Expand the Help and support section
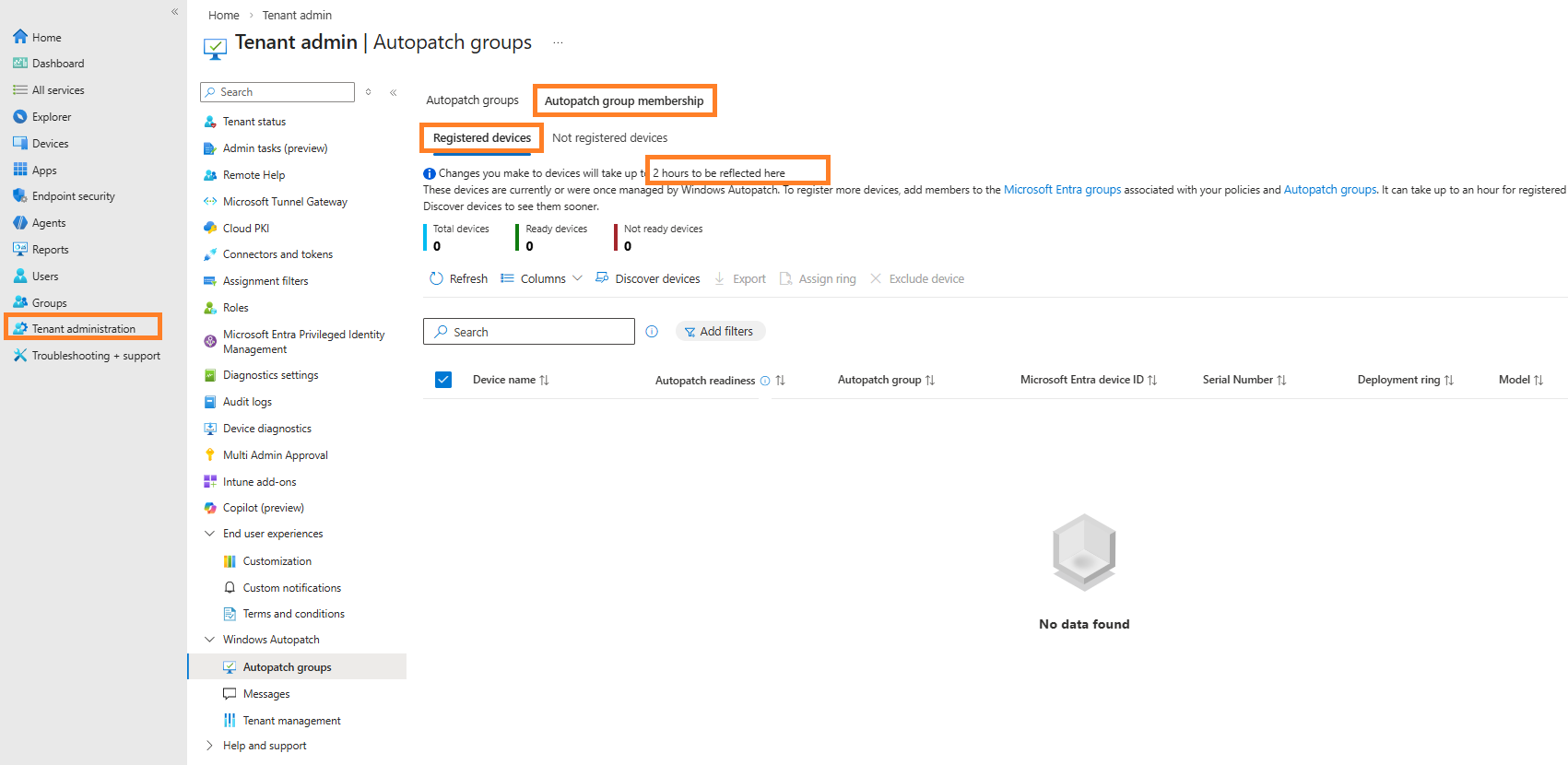 [x=210, y=746]
